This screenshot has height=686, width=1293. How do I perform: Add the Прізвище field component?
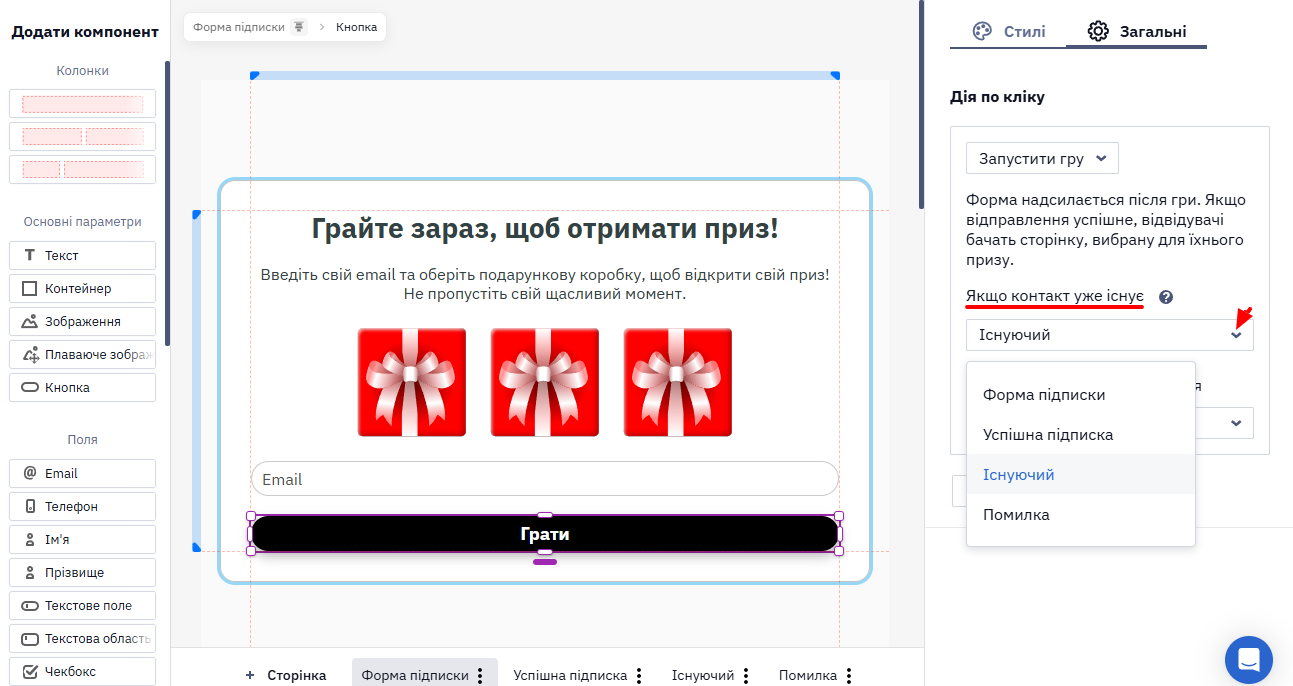pos(82,572)
